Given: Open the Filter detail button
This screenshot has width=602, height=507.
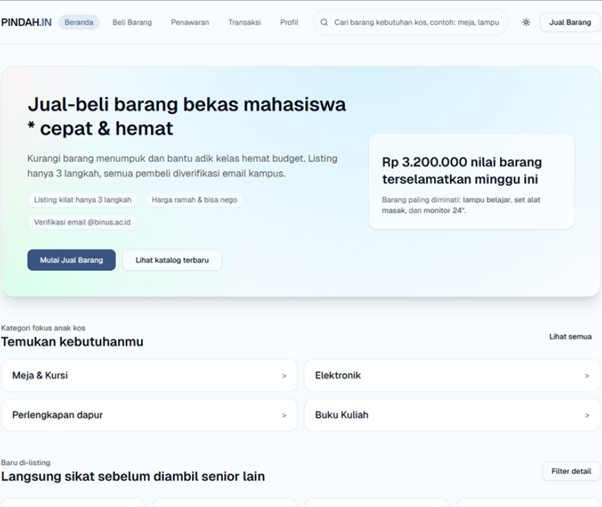Looking at the screenshot, I should [x=571, y=471].
